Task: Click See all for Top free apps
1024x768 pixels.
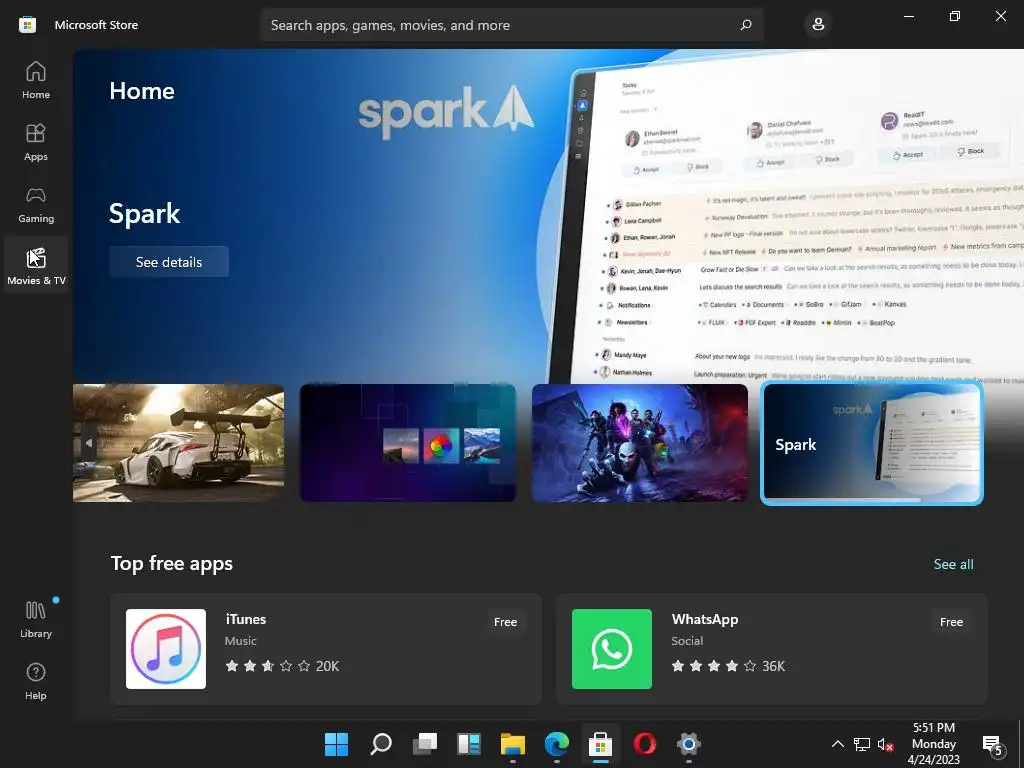Action: point(953,564)
